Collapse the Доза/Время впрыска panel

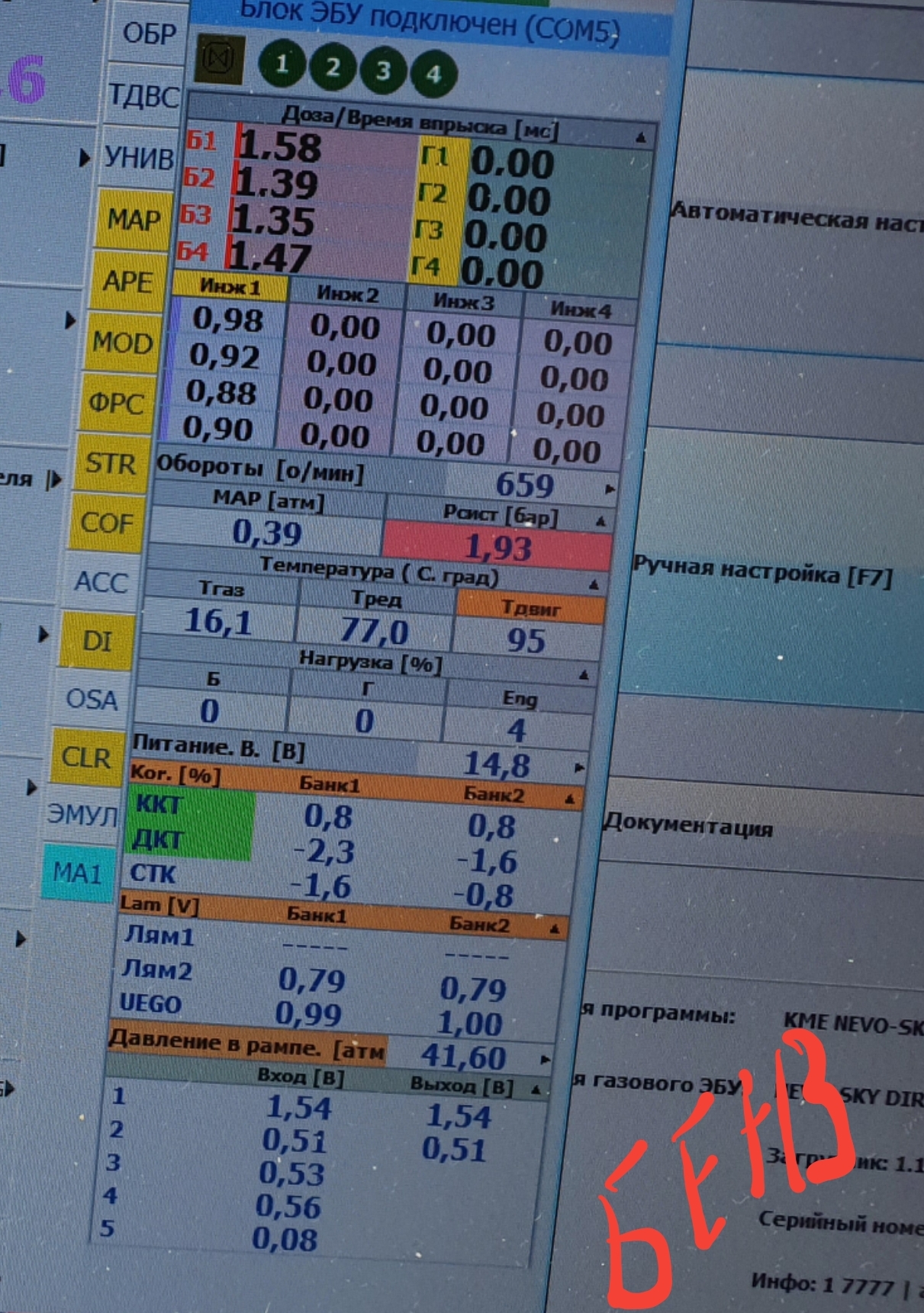[x=640, y=138]
